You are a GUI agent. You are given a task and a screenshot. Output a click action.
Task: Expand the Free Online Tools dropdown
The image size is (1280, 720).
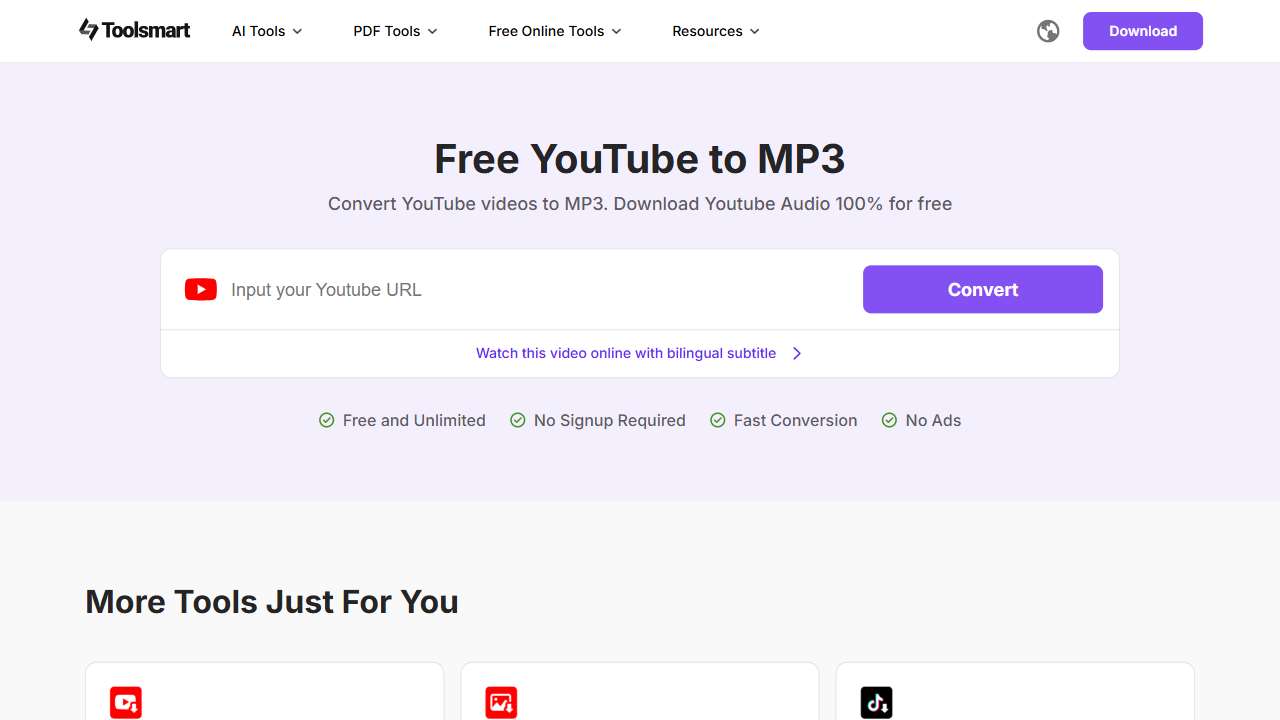pyautogui.click(x=554, y=31)
